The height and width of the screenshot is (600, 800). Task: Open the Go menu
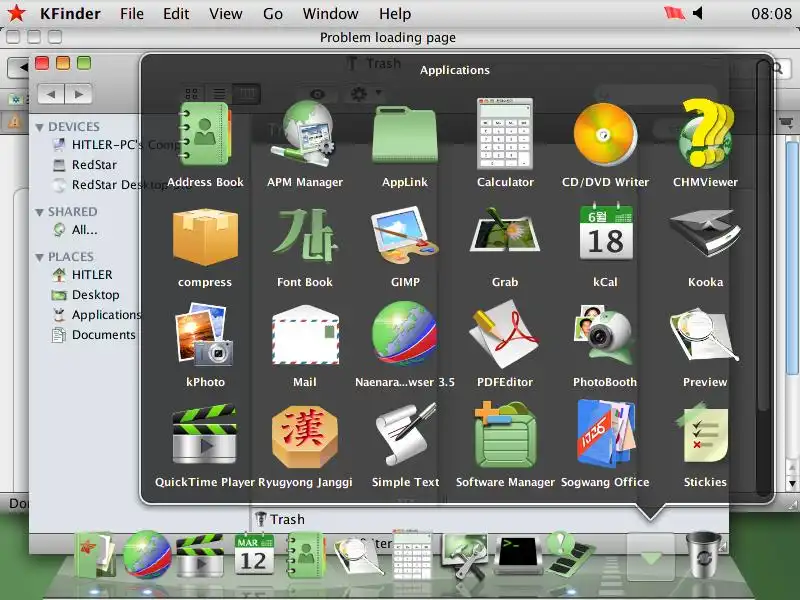pyautogui.click(x=272, y=14)
